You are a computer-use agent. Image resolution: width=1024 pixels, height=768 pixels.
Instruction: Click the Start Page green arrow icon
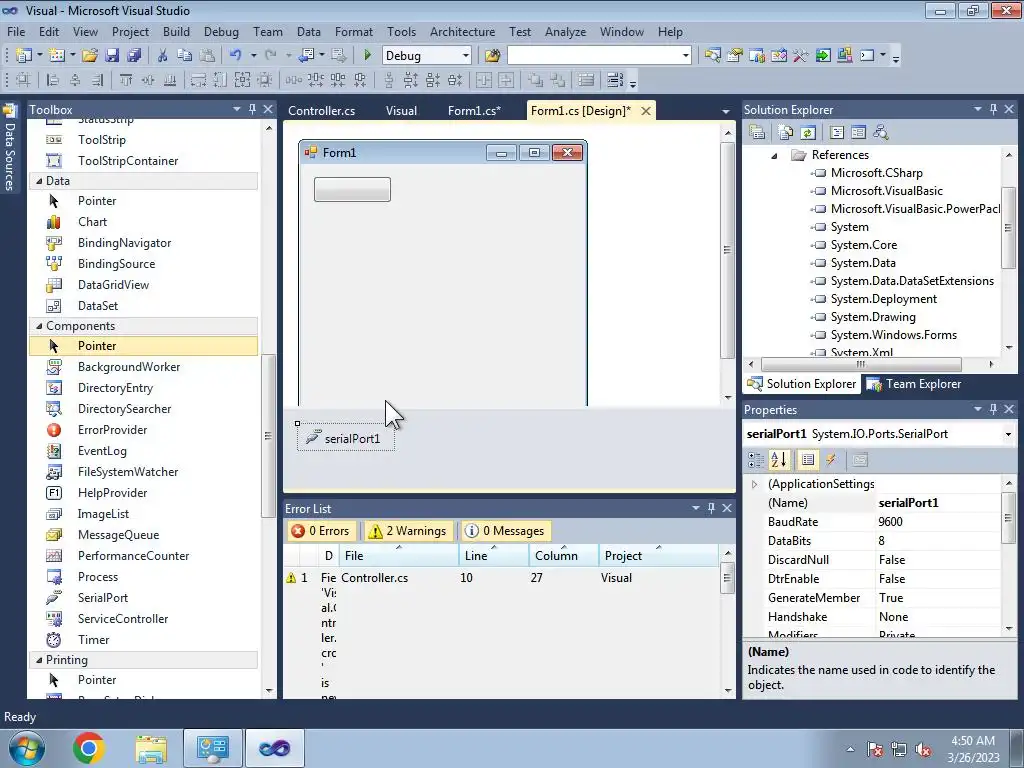[823, 56]
